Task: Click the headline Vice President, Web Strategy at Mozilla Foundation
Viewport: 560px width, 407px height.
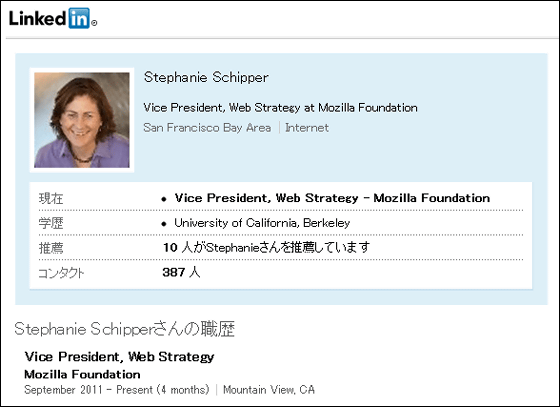Action: point(280,107)
